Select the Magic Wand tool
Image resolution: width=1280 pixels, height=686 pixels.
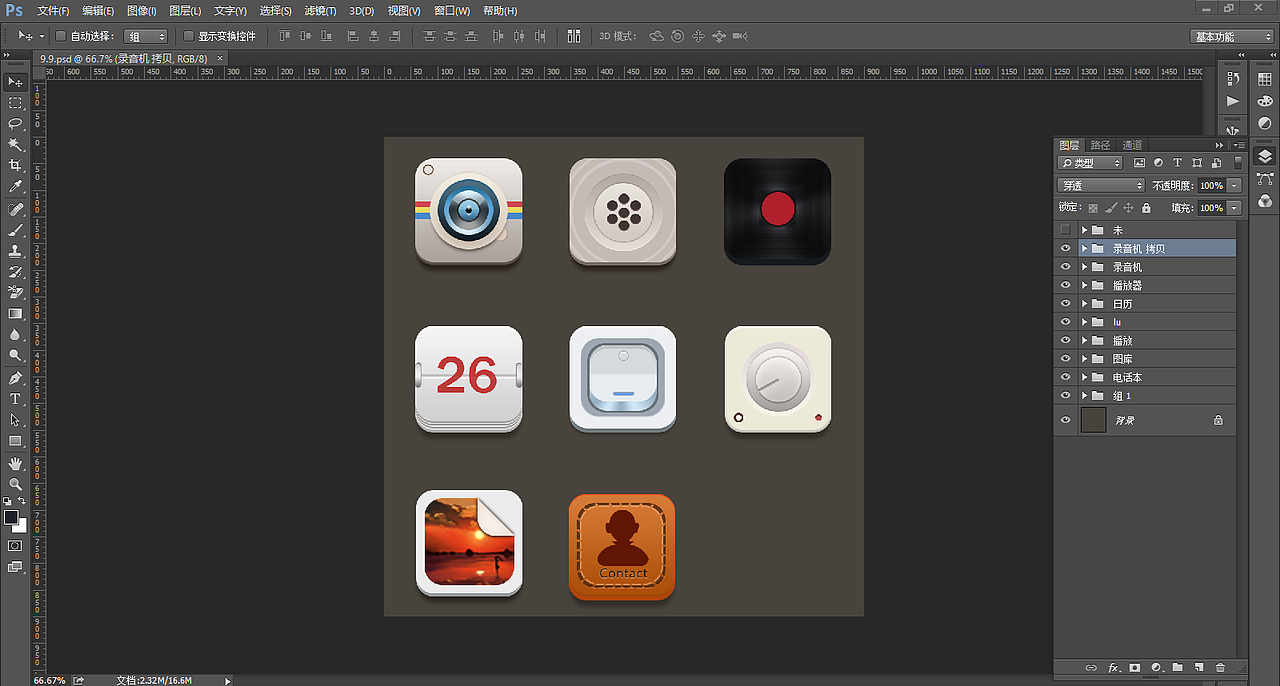[x=15, y=145]
